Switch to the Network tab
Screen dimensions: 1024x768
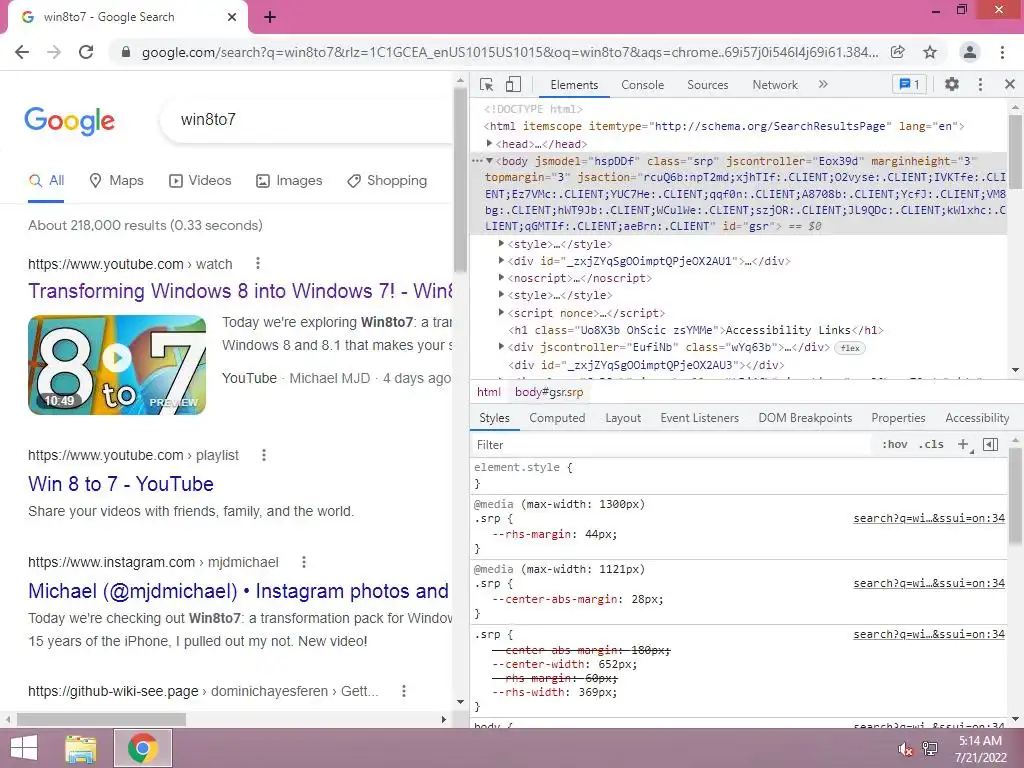(x=775, y=85)
